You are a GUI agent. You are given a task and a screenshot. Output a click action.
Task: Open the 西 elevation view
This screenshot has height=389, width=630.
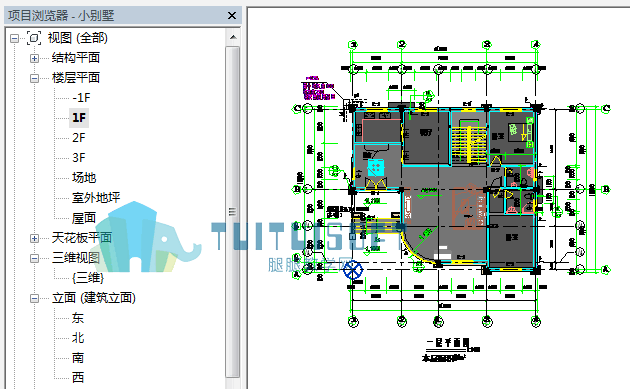point(78,377)
